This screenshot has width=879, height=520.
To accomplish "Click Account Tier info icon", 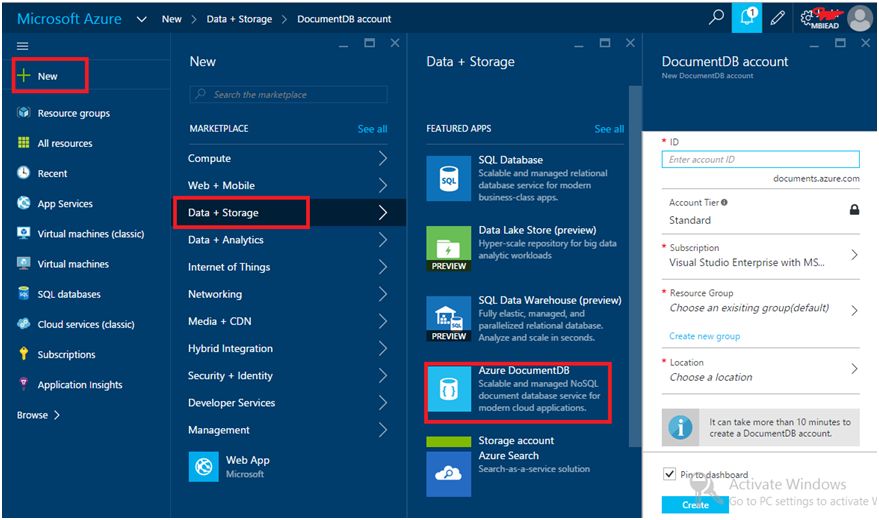I will click(x=724, y=202).
